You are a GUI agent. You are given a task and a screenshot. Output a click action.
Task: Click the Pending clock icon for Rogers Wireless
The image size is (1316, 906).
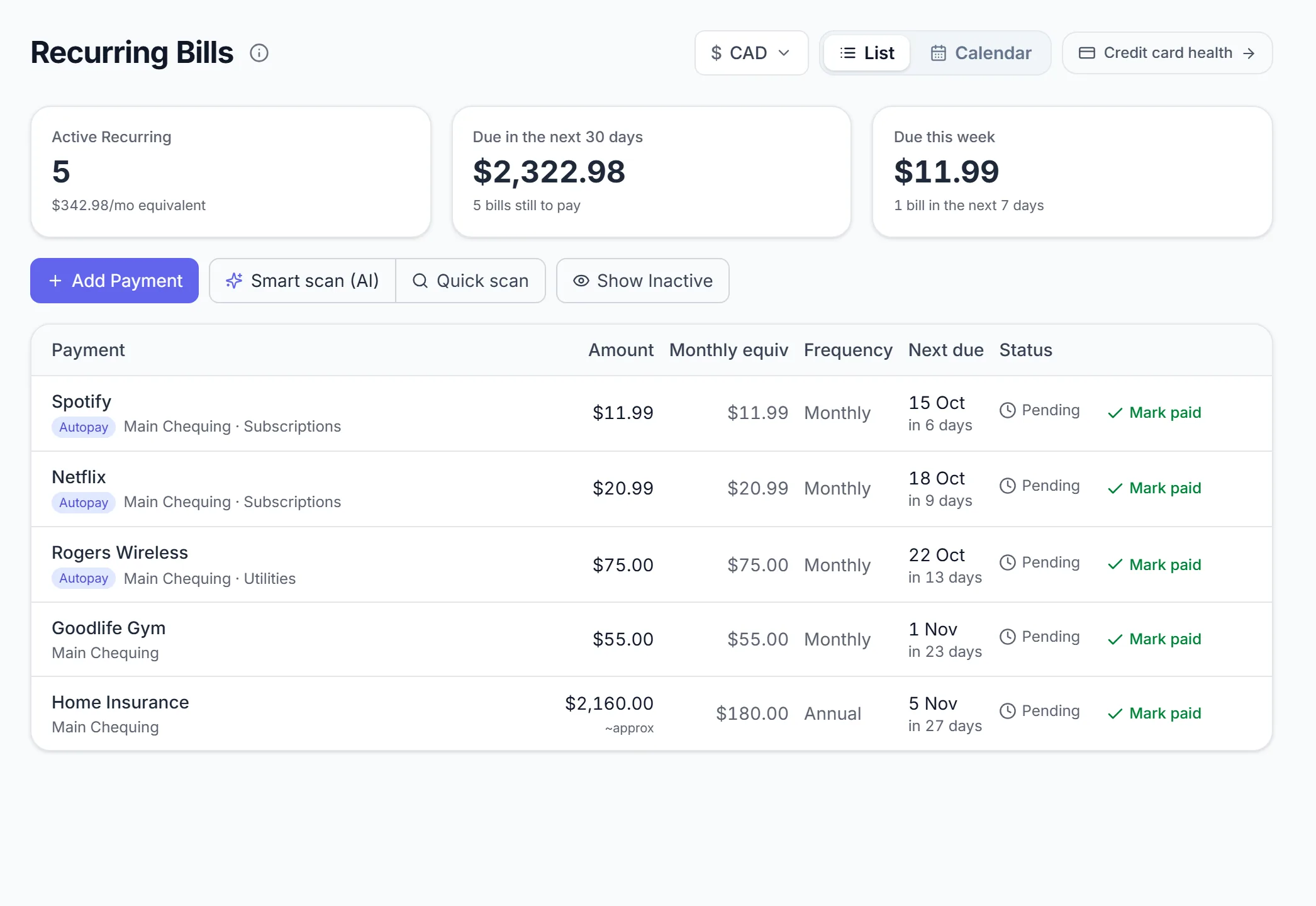pos(1008,562)
